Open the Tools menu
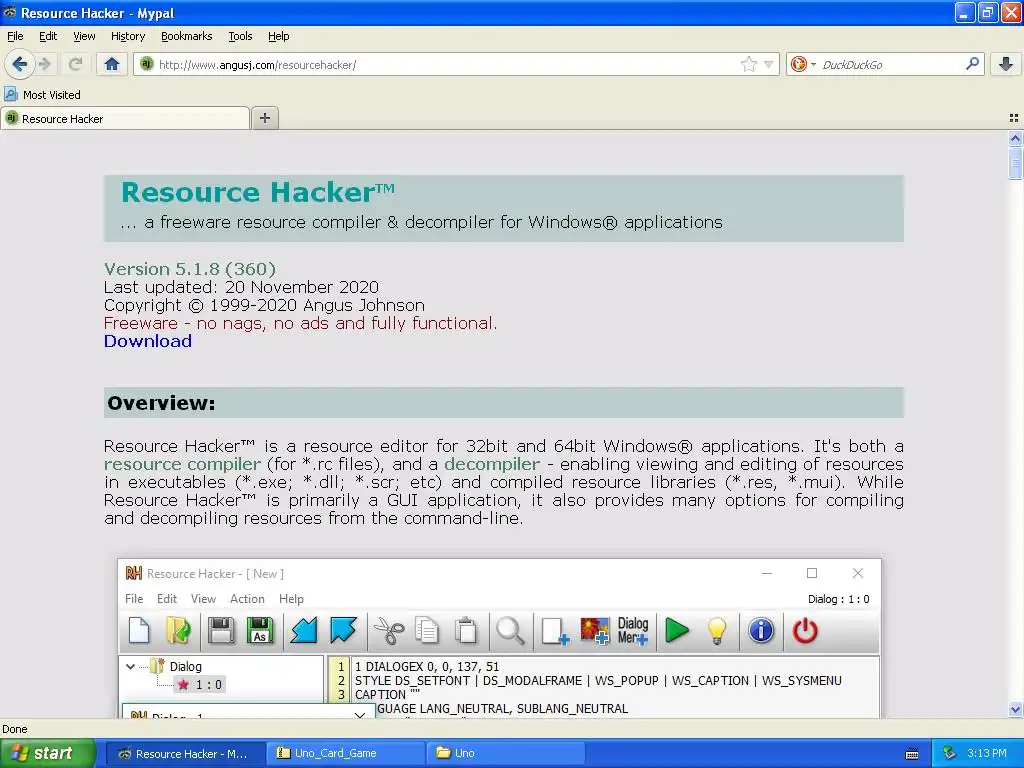1024x768 pixels. pos(240,36)
